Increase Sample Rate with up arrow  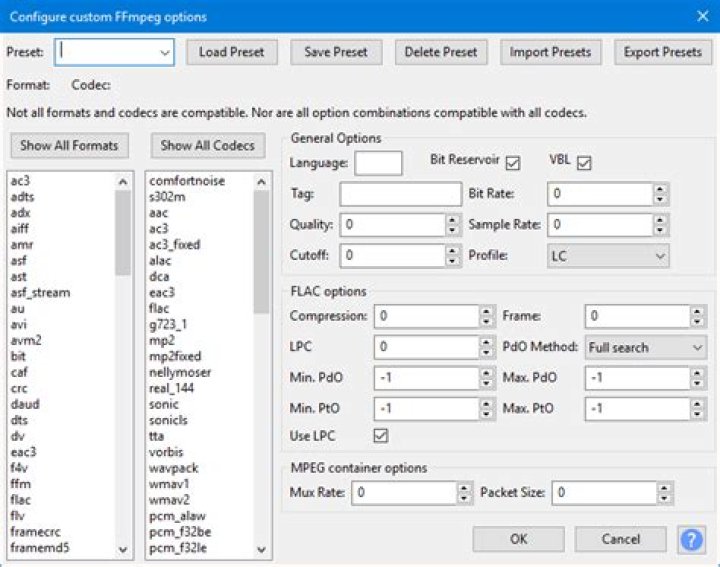660,219
